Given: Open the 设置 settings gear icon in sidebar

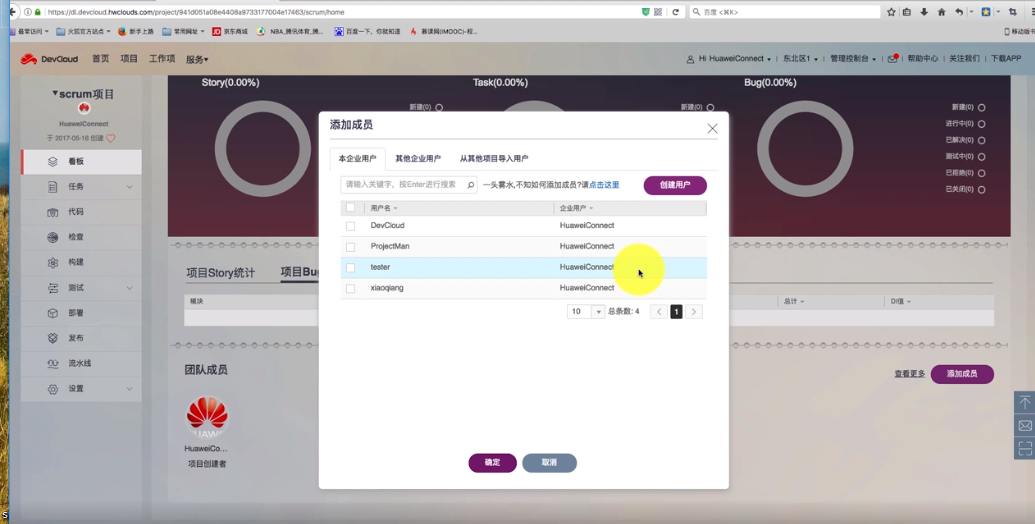Looking at the screenshot, I should point(53,389).
